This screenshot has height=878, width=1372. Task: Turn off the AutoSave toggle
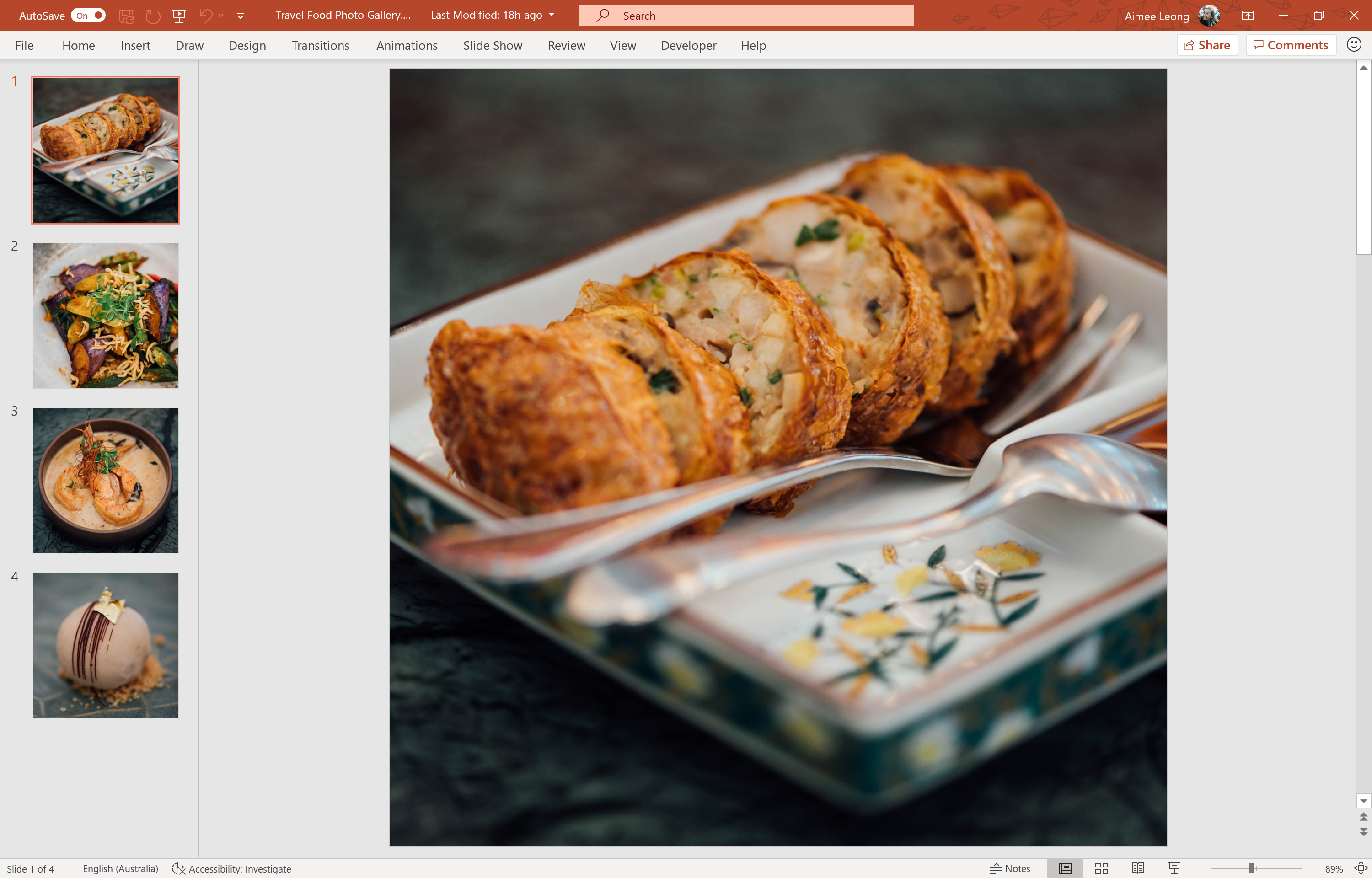coord(88,16)
